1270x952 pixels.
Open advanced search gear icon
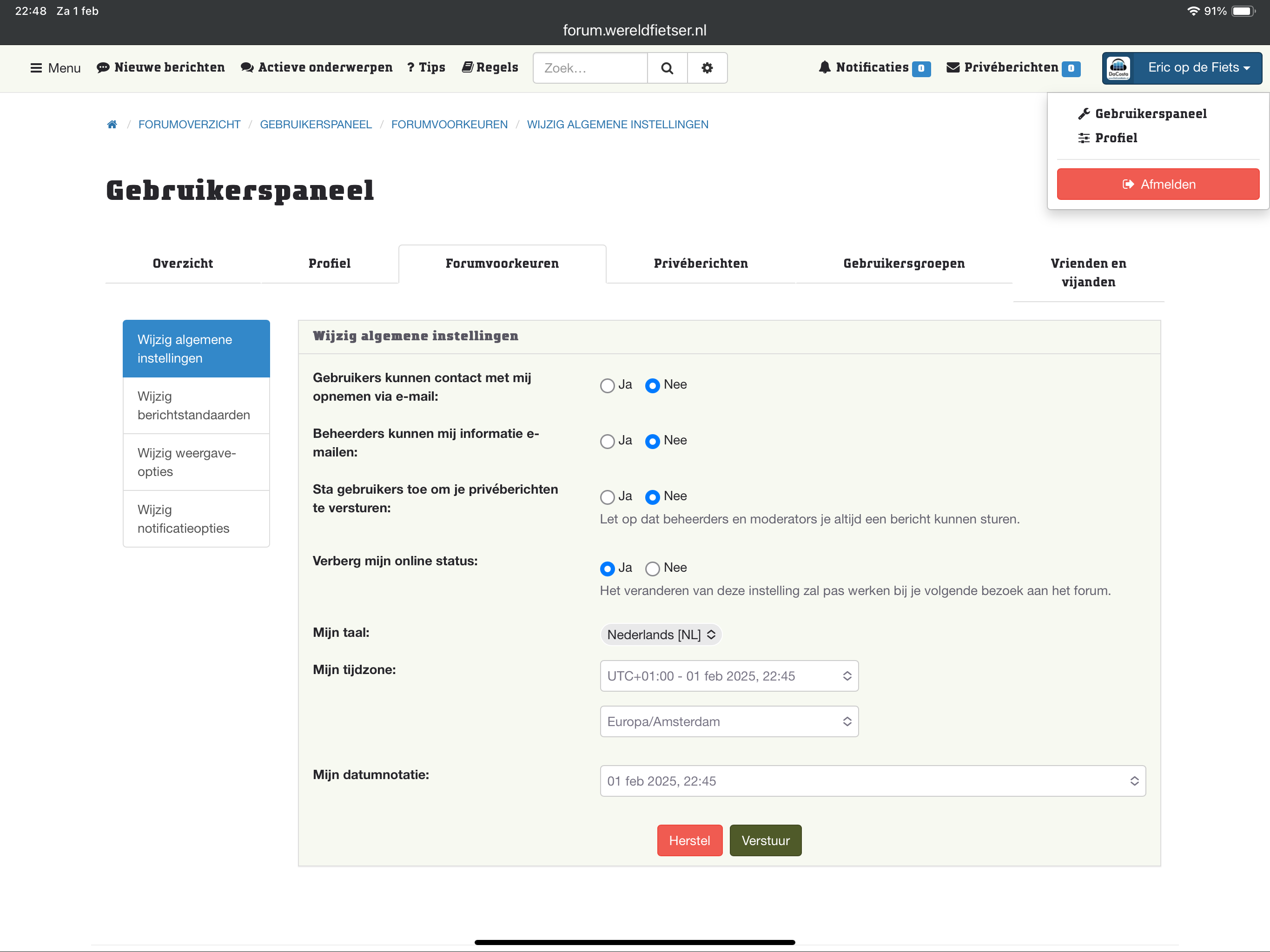(x=707, y=68)
